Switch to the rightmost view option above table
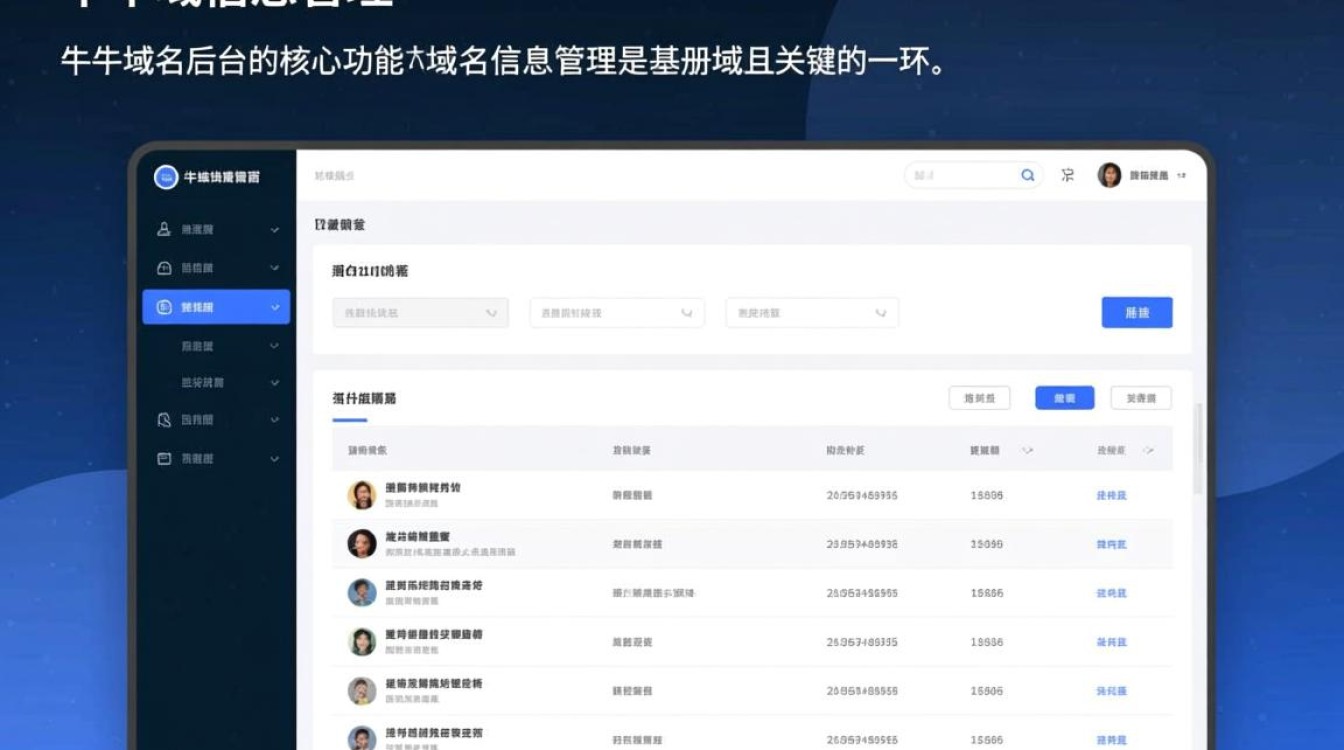The image size is (1344, 750). point(1140,397)
